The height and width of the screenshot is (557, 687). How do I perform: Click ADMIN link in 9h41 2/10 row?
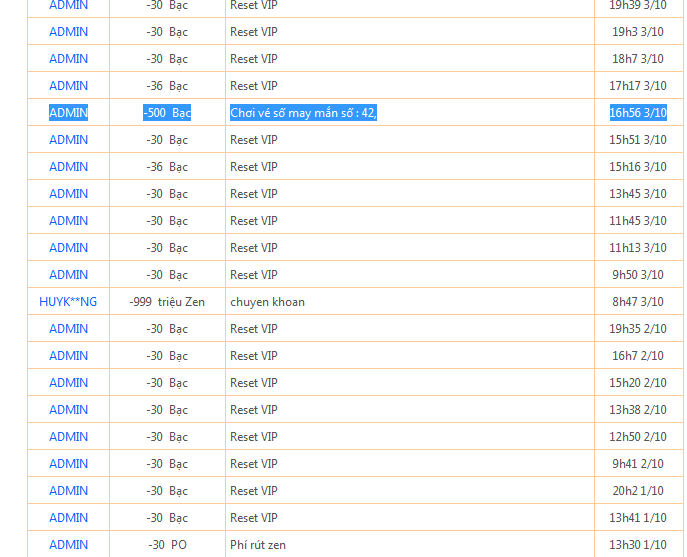pyautogui.click(x=68, y=464)
